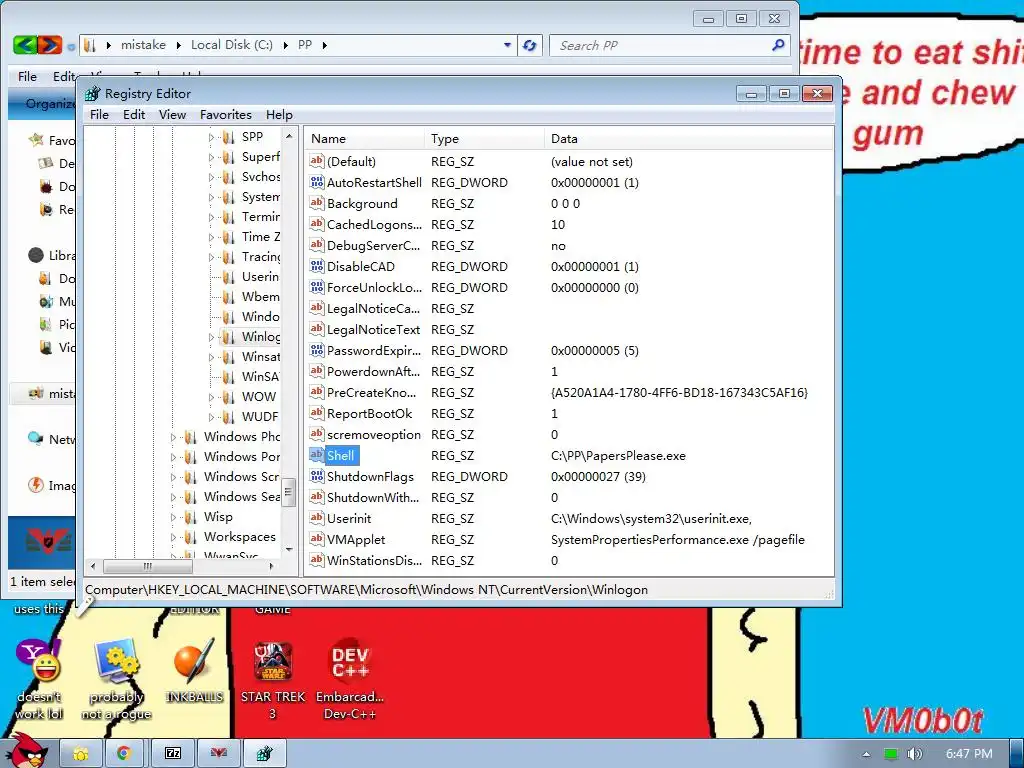Screen dimensions: 1024x768
Task: Expand the Windows Photo Viewer key
Action: (173, 437)
